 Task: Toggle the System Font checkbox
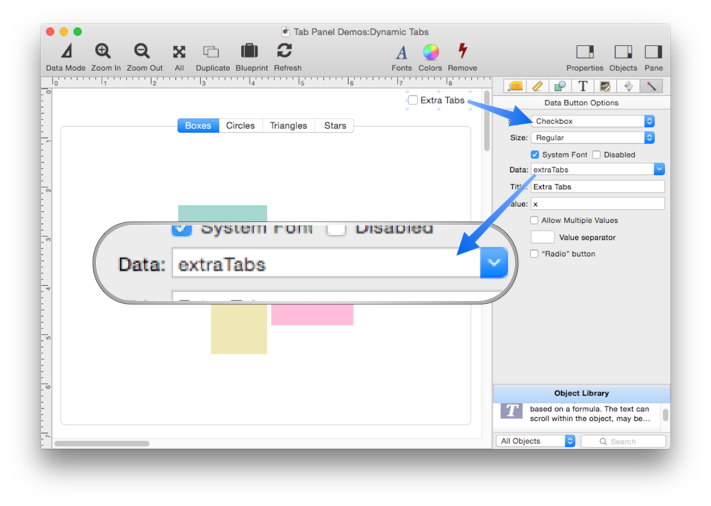pyautogui.click(x=535, y=155)
